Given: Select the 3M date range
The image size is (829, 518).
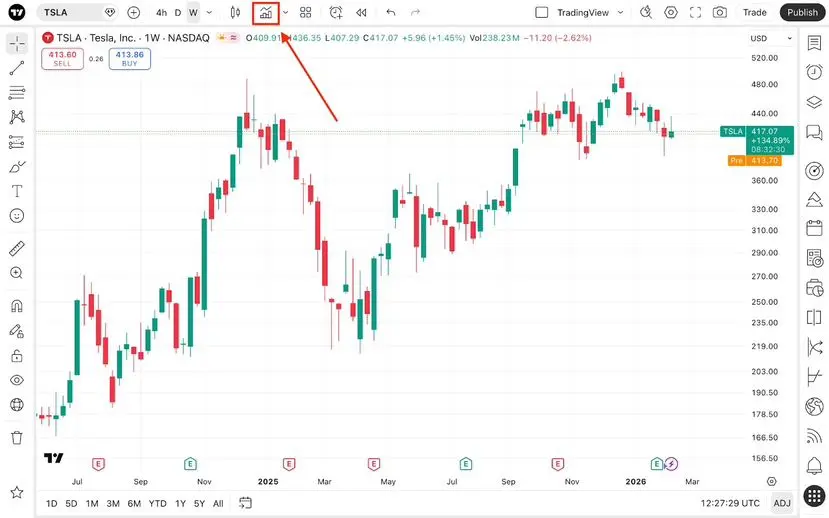Looking at the screenshot, I should coord(113,503).
